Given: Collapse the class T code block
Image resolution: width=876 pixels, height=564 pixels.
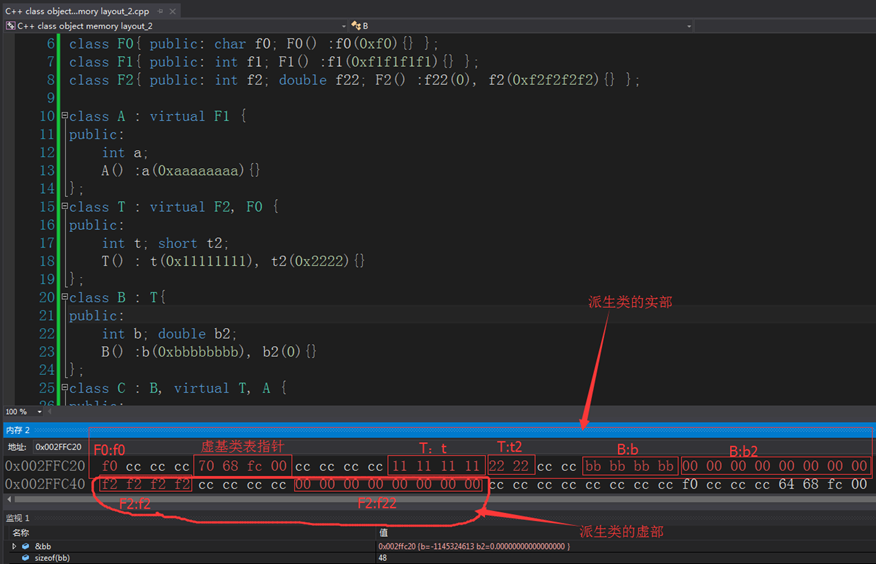Looking at the screenshot, I should (65, 207).
